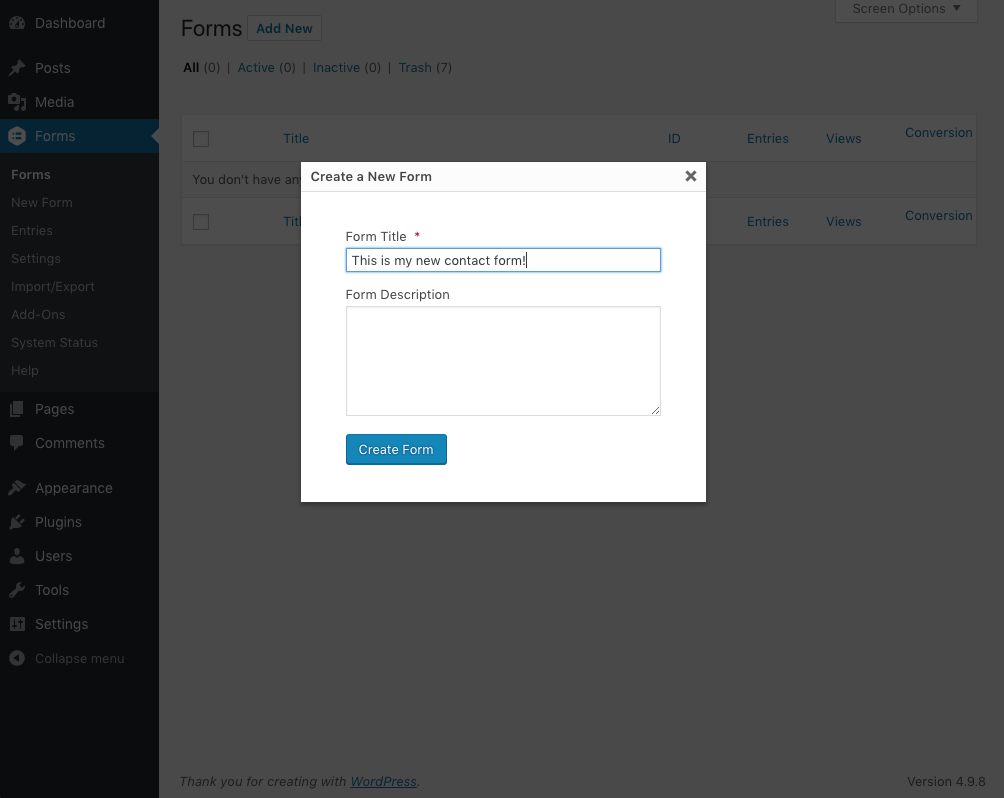Select the Appearance paintbrush icon
This screenshot has width=1004, height=798.
pyautogui.click(x=17, y=487)
